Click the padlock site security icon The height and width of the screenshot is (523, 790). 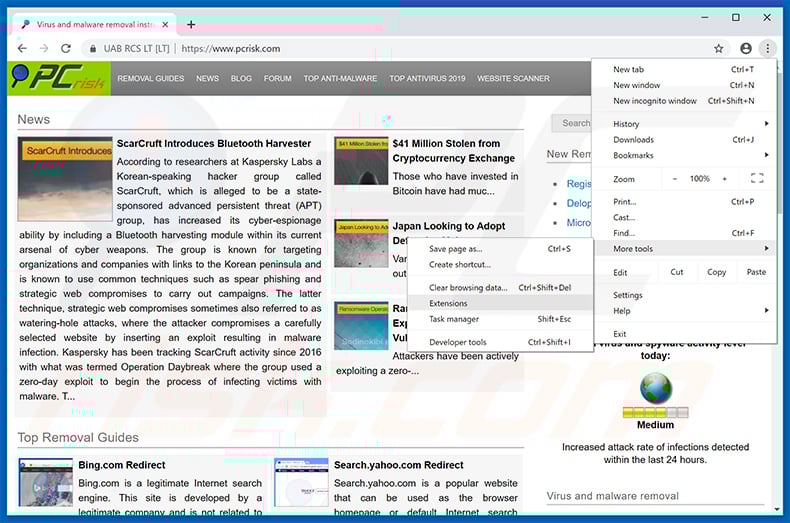pyautogui.click(x=93, y=49)
